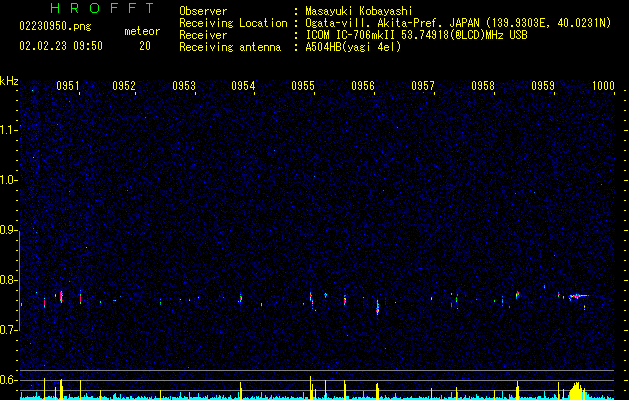Click the bright vertical echo below 0956
This screenshot has height=400, width=629.
377,307
